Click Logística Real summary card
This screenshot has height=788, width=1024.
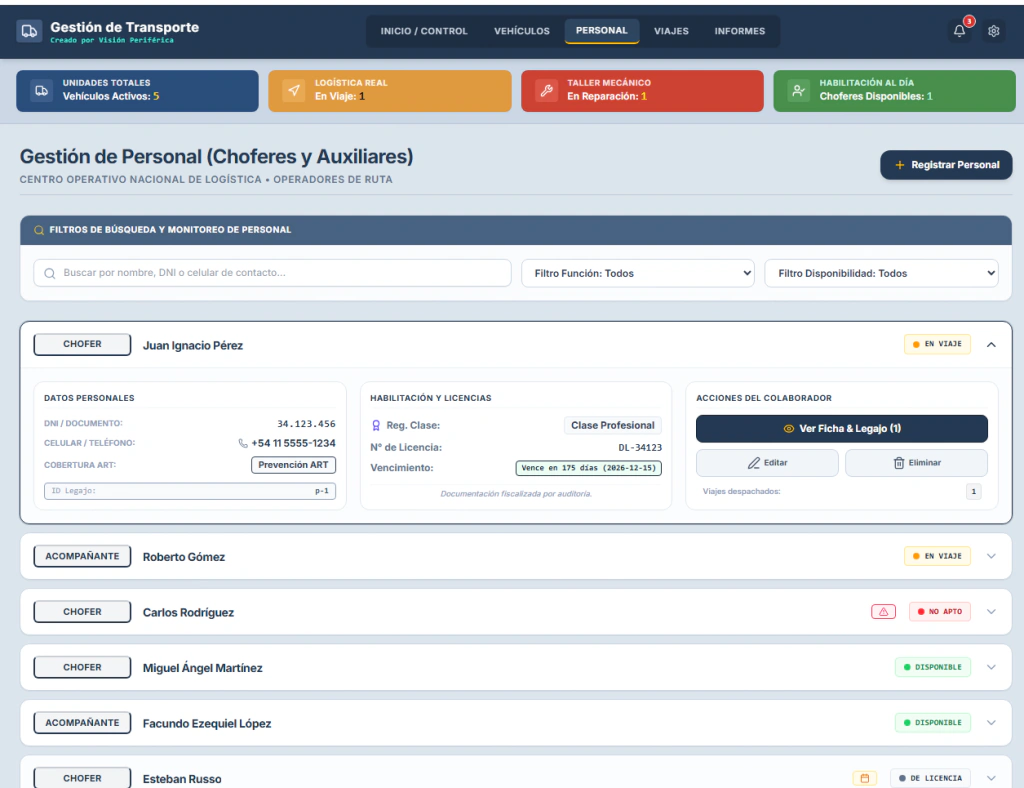(x=390, y=91)
